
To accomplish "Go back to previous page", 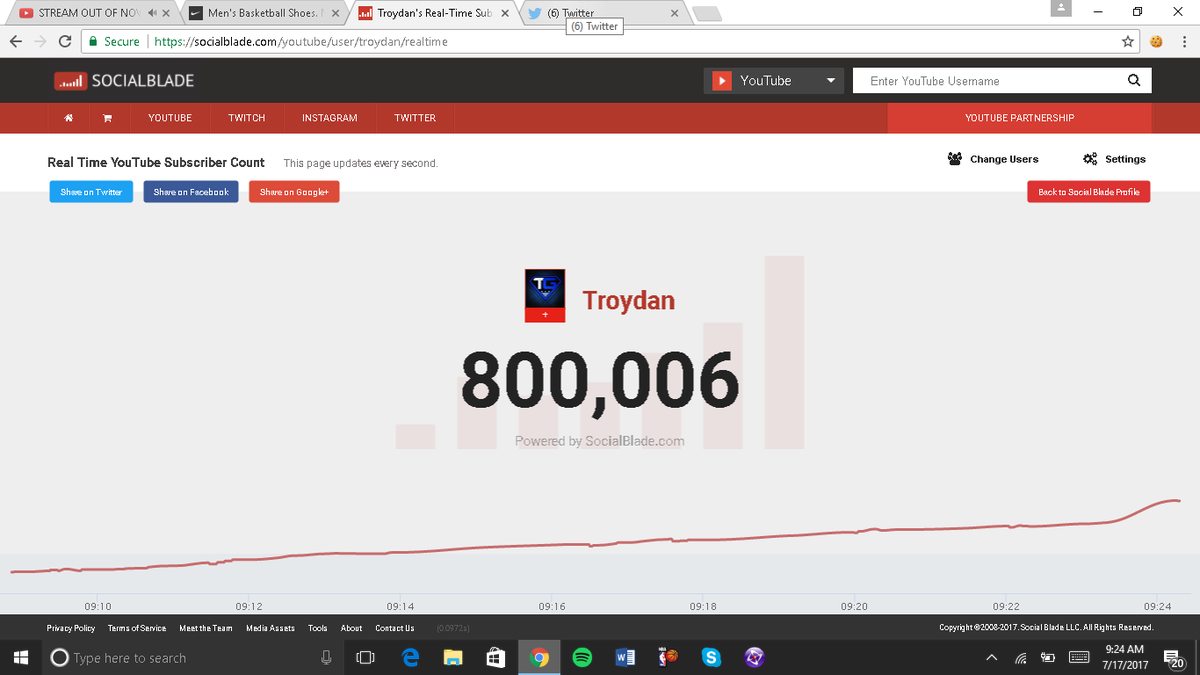I will click(x=15, y=42).
